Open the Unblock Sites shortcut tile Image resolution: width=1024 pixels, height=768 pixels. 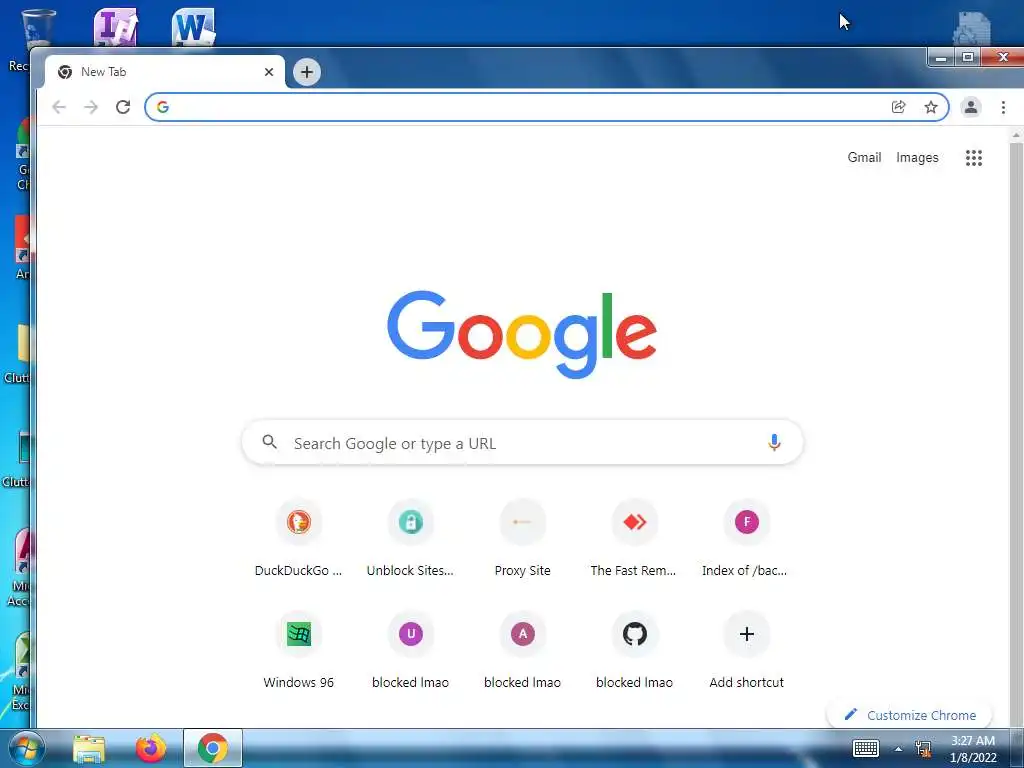410,537
